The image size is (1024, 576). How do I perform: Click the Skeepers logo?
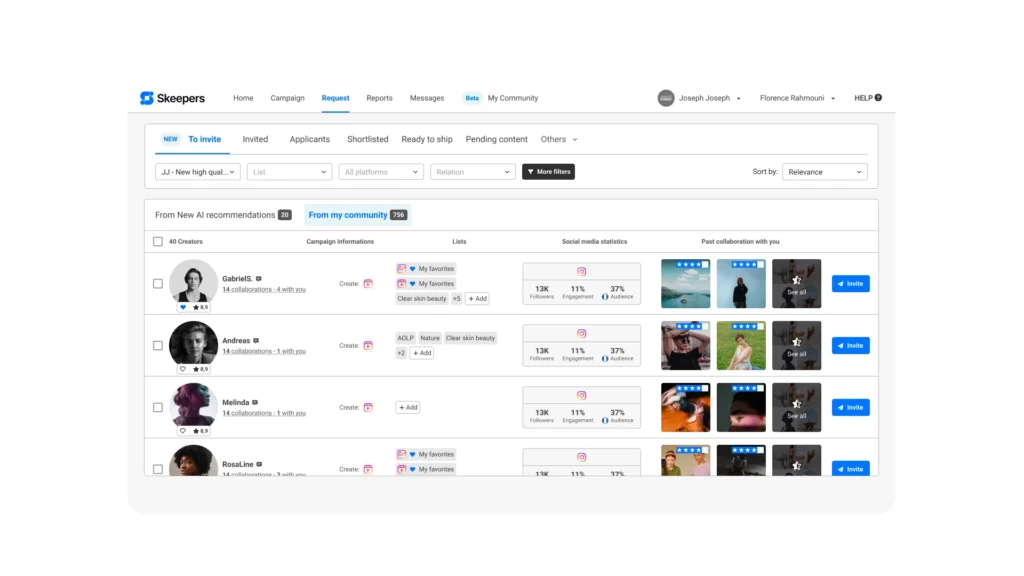click(172, 98)
